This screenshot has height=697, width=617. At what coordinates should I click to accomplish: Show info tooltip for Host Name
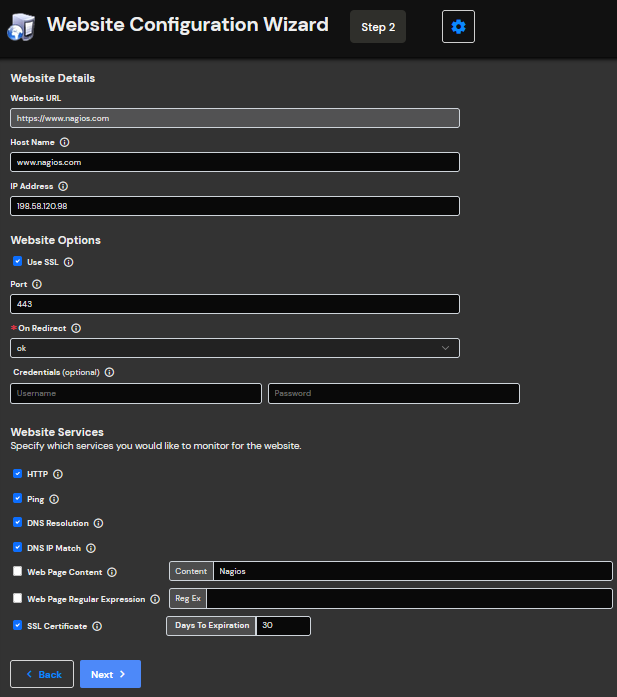click(64, 142)
